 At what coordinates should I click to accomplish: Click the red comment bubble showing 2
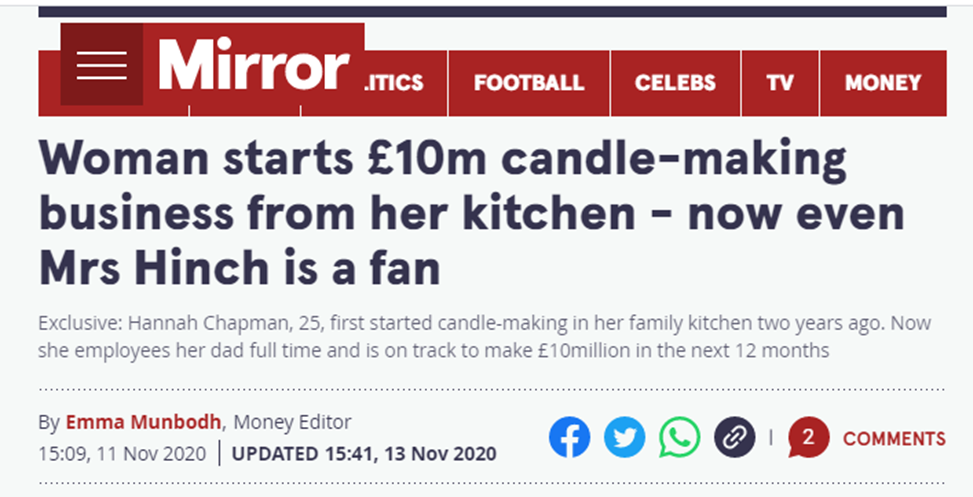click(x=809, y=437)
